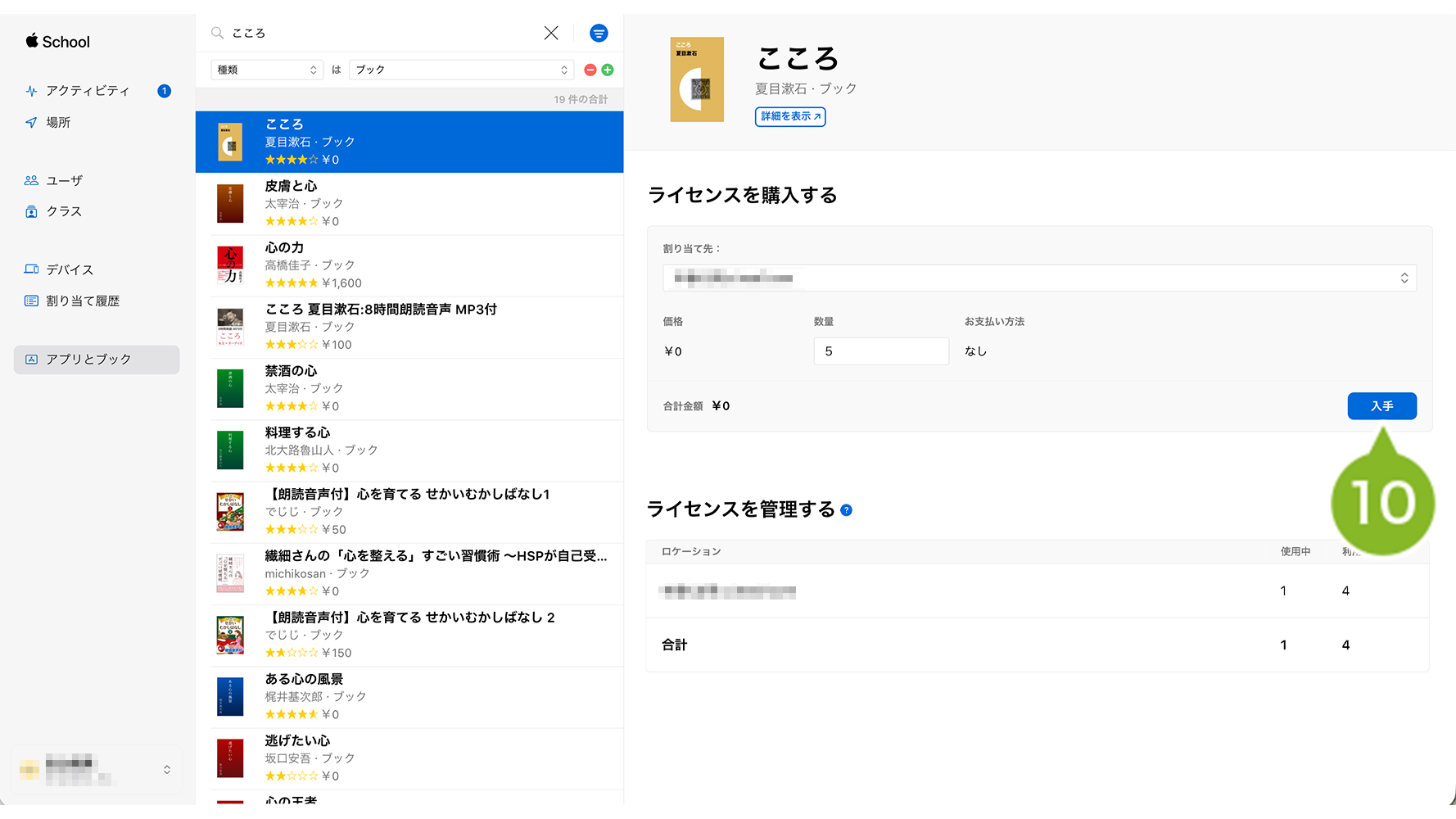The image size is (1456, 819).
Task: Click the filter icon beside search
Action: tap(599, 33)
